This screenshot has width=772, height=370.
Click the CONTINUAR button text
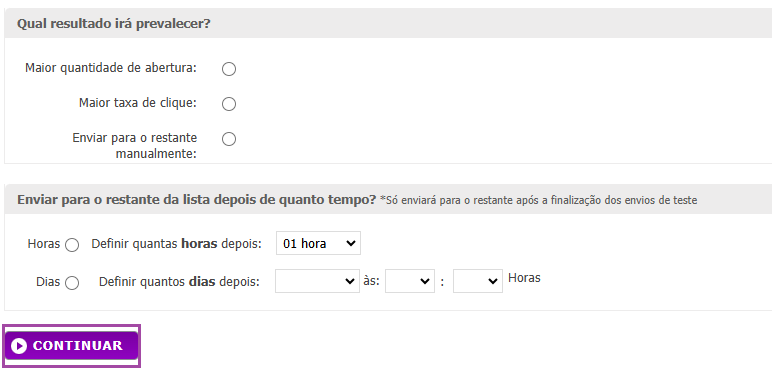[x=78, y=346]
